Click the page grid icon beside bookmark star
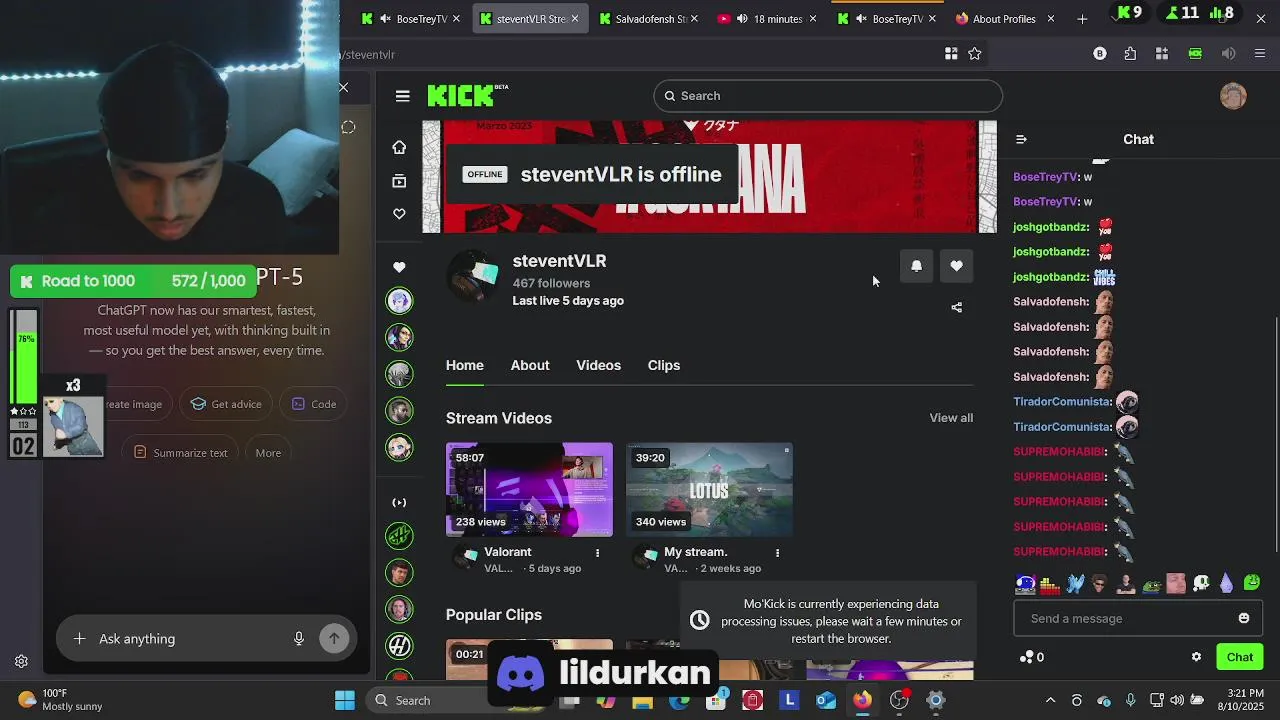1280x720 pixels. tap(951, 54)
